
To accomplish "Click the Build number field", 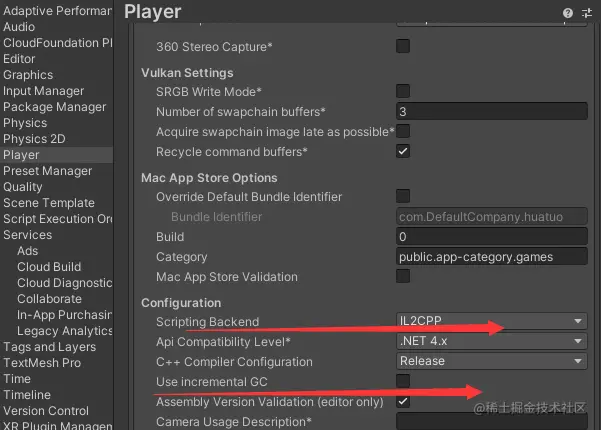I will [491, 236].
